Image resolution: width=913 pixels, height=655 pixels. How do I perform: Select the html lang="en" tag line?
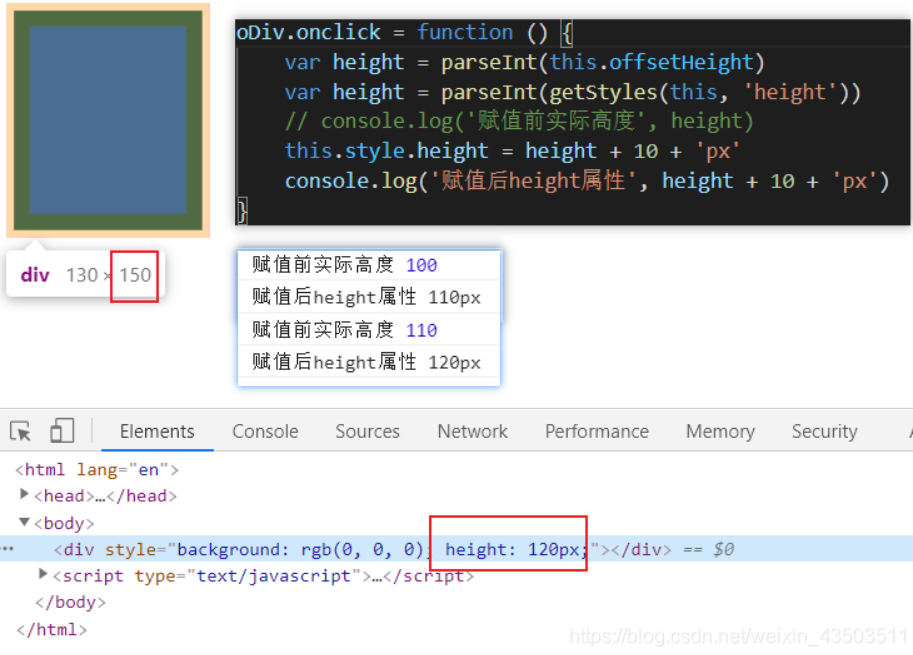point(97,469)
